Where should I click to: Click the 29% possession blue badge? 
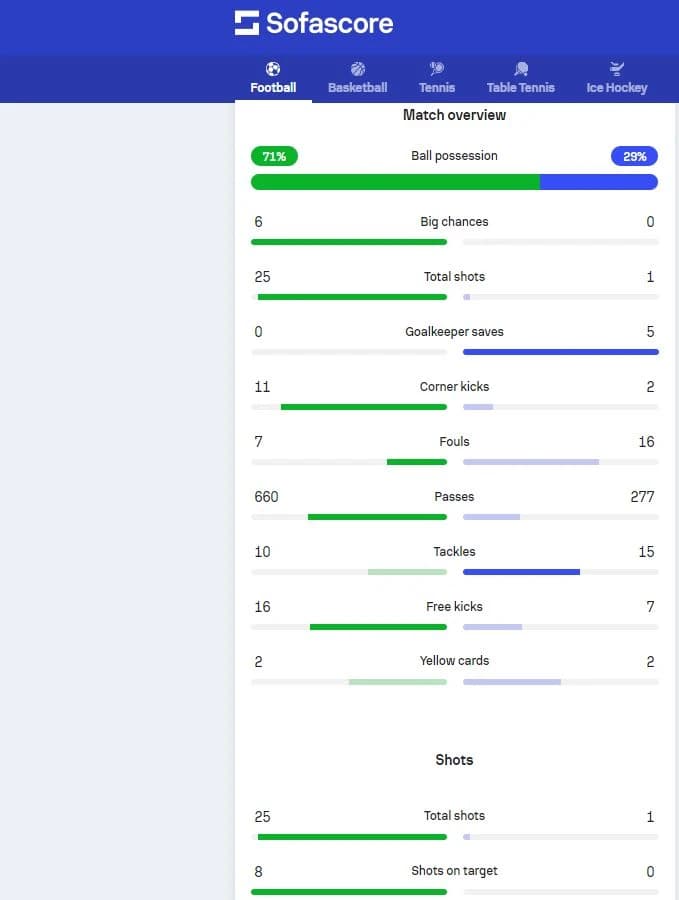tap(634, 156)
